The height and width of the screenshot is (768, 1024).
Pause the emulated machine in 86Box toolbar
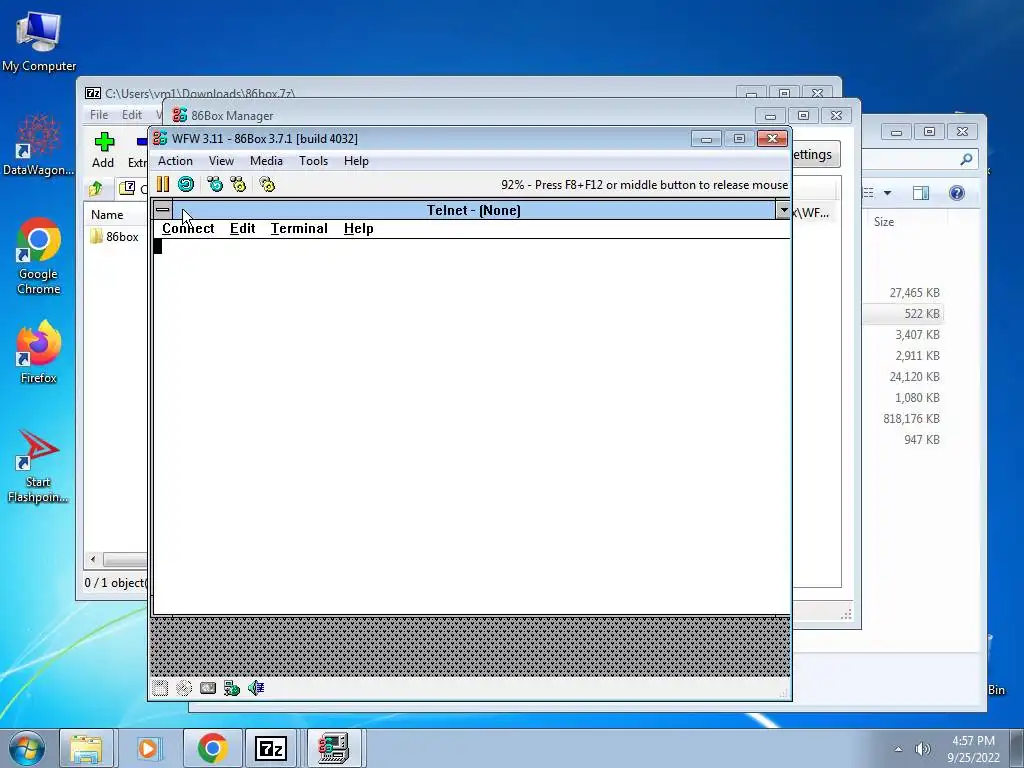pyautogui.click(x=163, y=184)
